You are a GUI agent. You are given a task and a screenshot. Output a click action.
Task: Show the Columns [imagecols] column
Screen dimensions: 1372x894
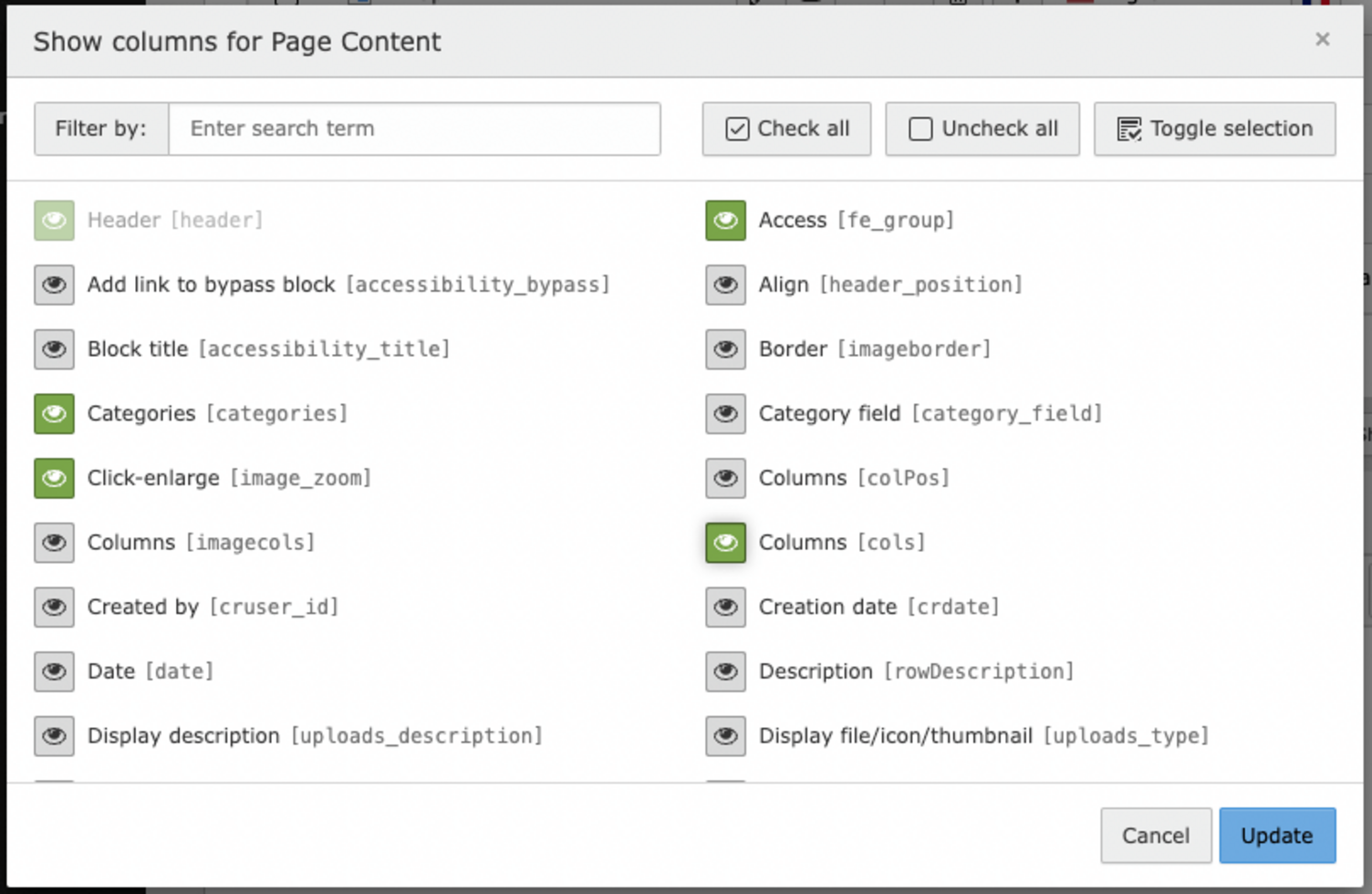54,542
